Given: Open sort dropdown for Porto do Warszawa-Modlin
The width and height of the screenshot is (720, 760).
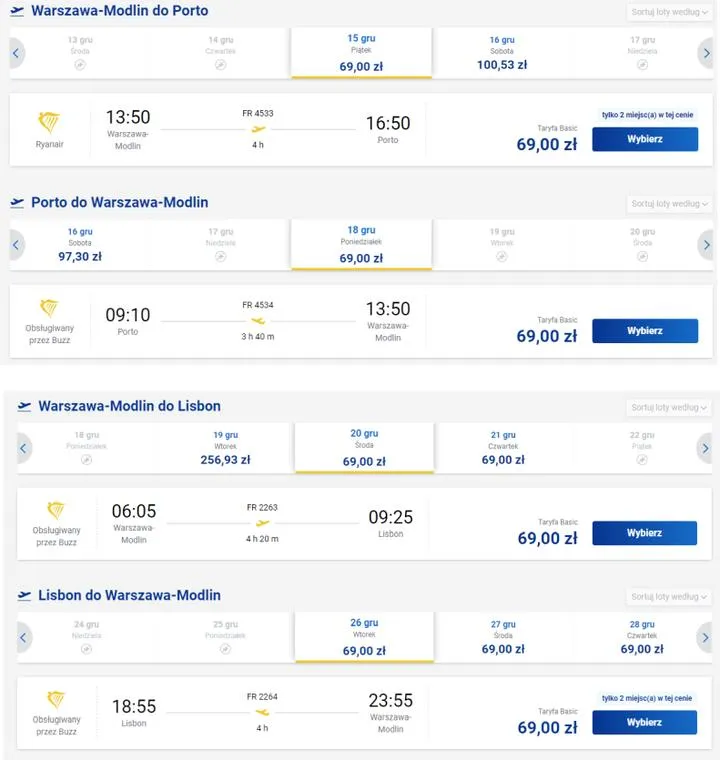Looking at the screenshot, I should pos(669,204).
